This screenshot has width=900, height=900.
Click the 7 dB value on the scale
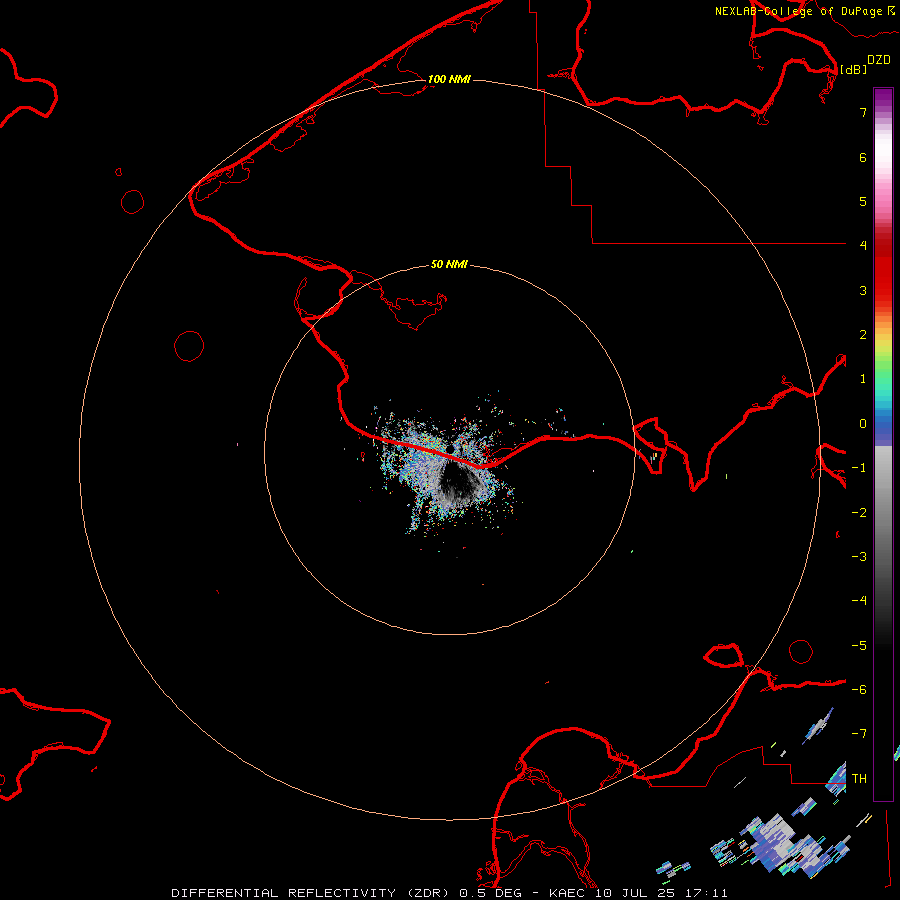tap(863, 112)
